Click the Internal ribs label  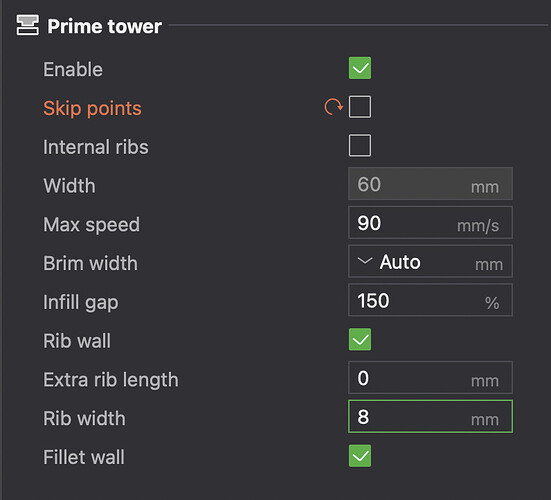coord(96,147)
